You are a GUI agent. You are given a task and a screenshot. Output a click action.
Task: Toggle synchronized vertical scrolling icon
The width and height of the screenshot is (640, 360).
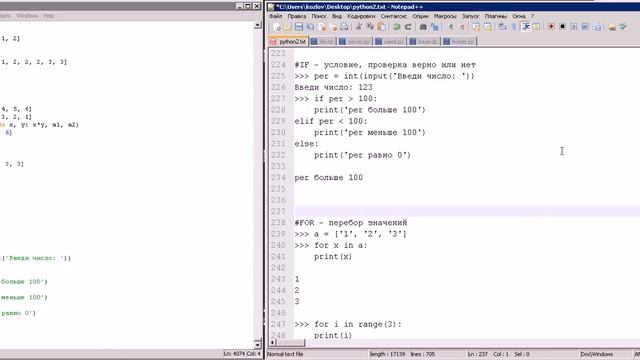tap(476, 27)
